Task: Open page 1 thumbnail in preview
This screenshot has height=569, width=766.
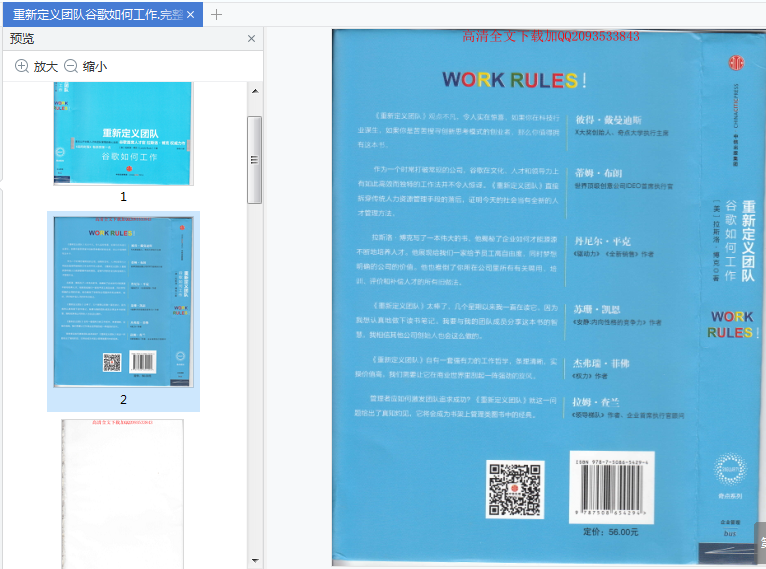Action: [x=124, y=133]
